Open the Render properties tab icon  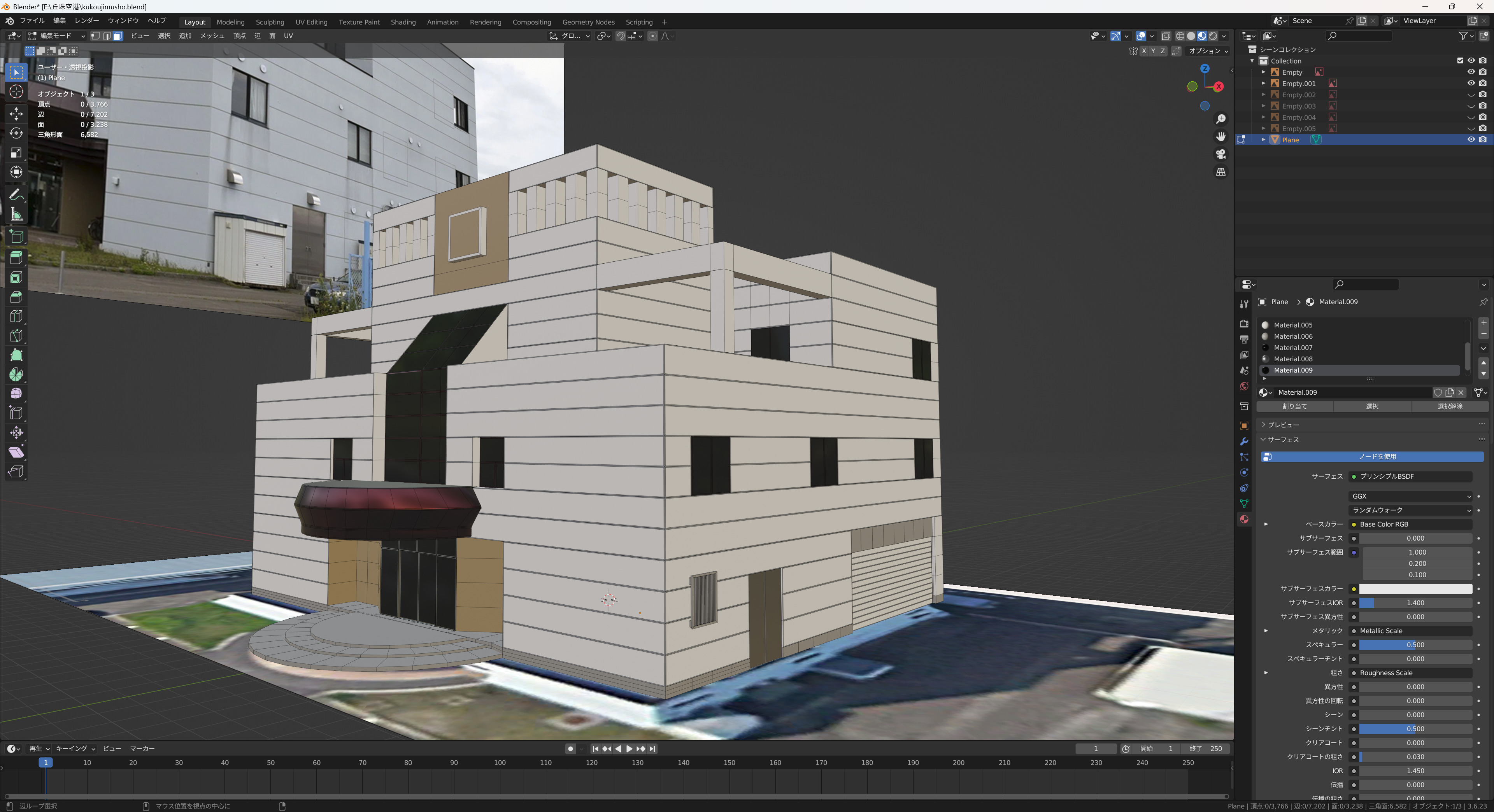1244,324
